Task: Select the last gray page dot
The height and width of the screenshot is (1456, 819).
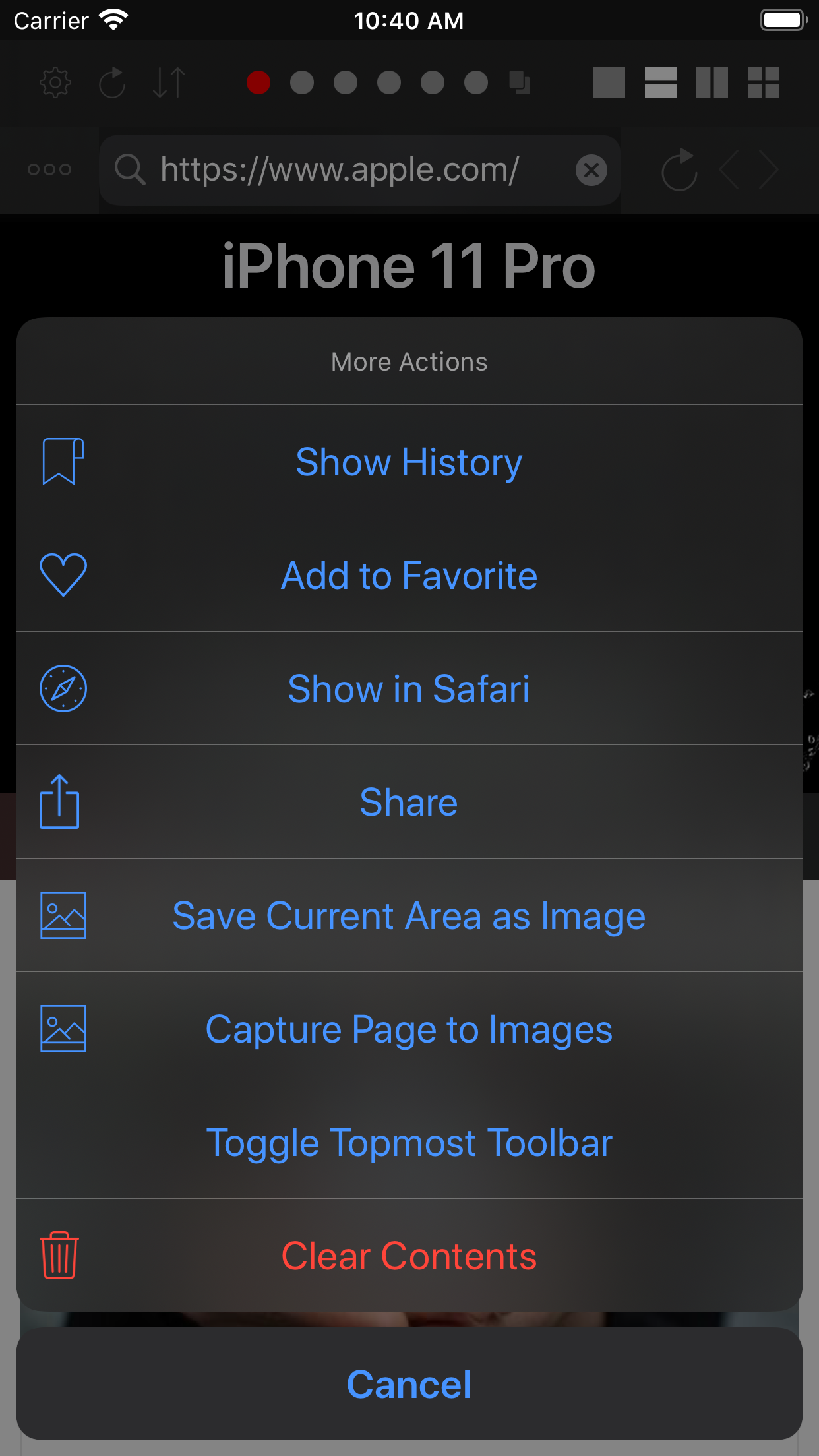Action: (476, 82)
